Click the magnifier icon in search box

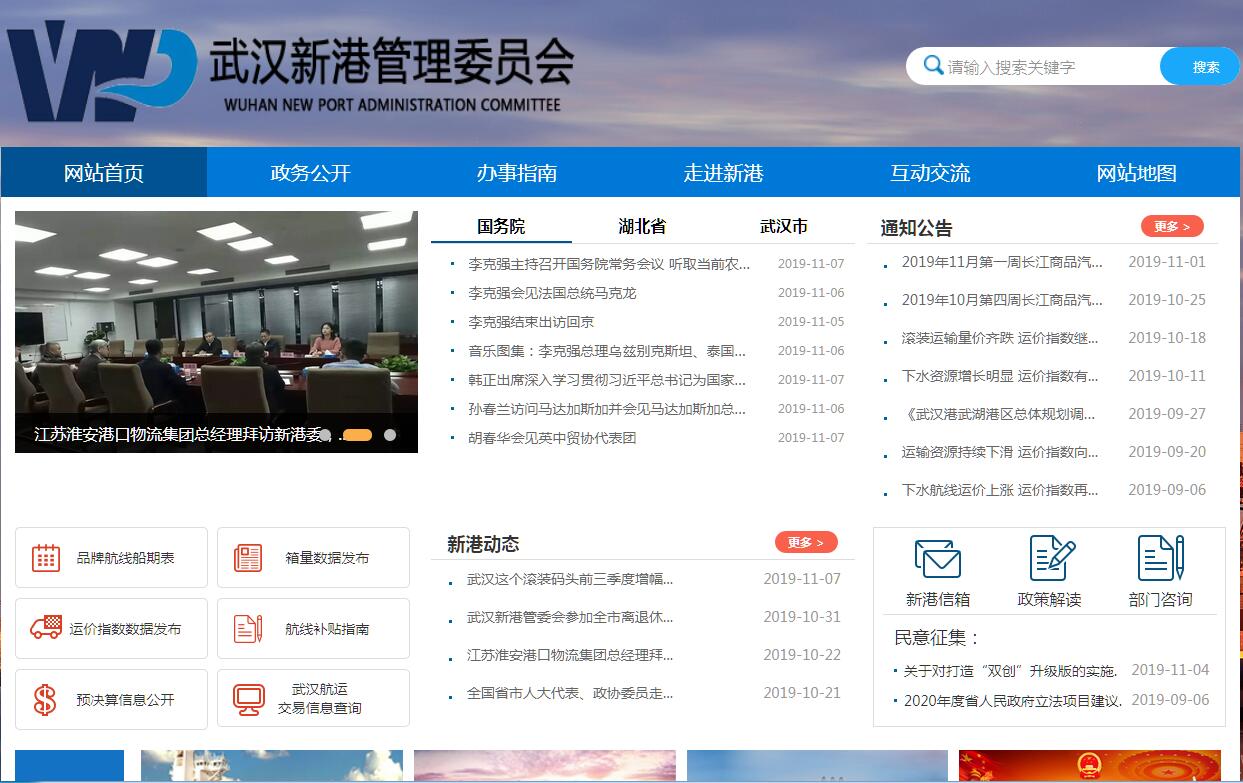pos(933,66)
